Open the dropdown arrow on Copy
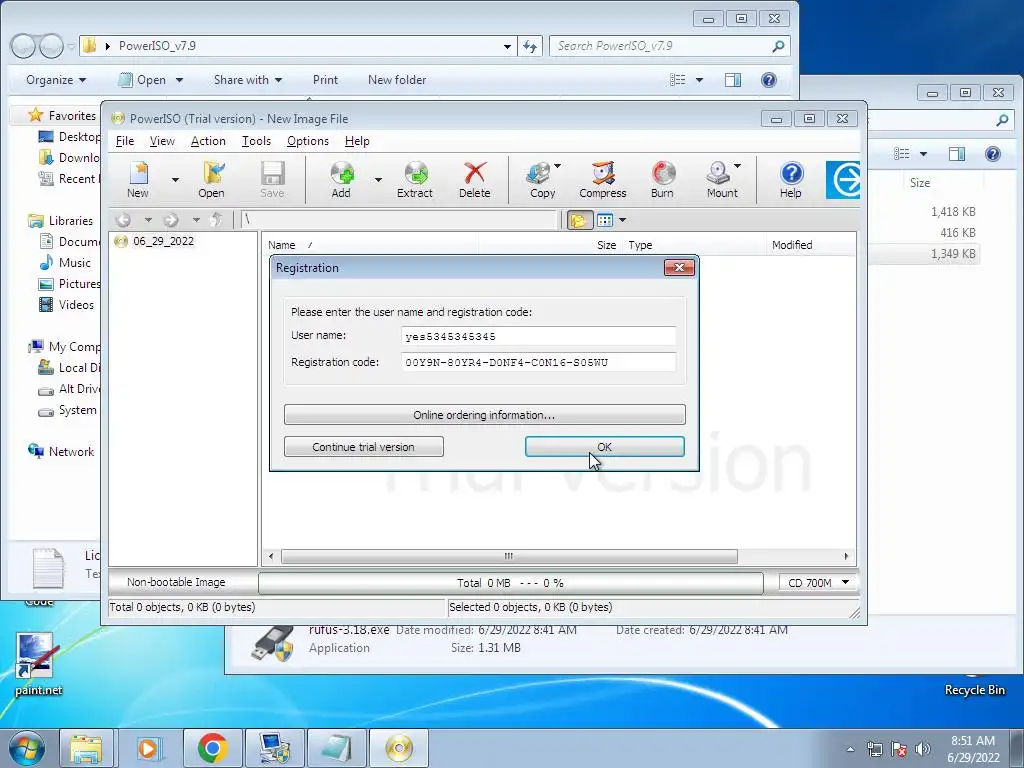1024x768 pixels. click(558, 166)
